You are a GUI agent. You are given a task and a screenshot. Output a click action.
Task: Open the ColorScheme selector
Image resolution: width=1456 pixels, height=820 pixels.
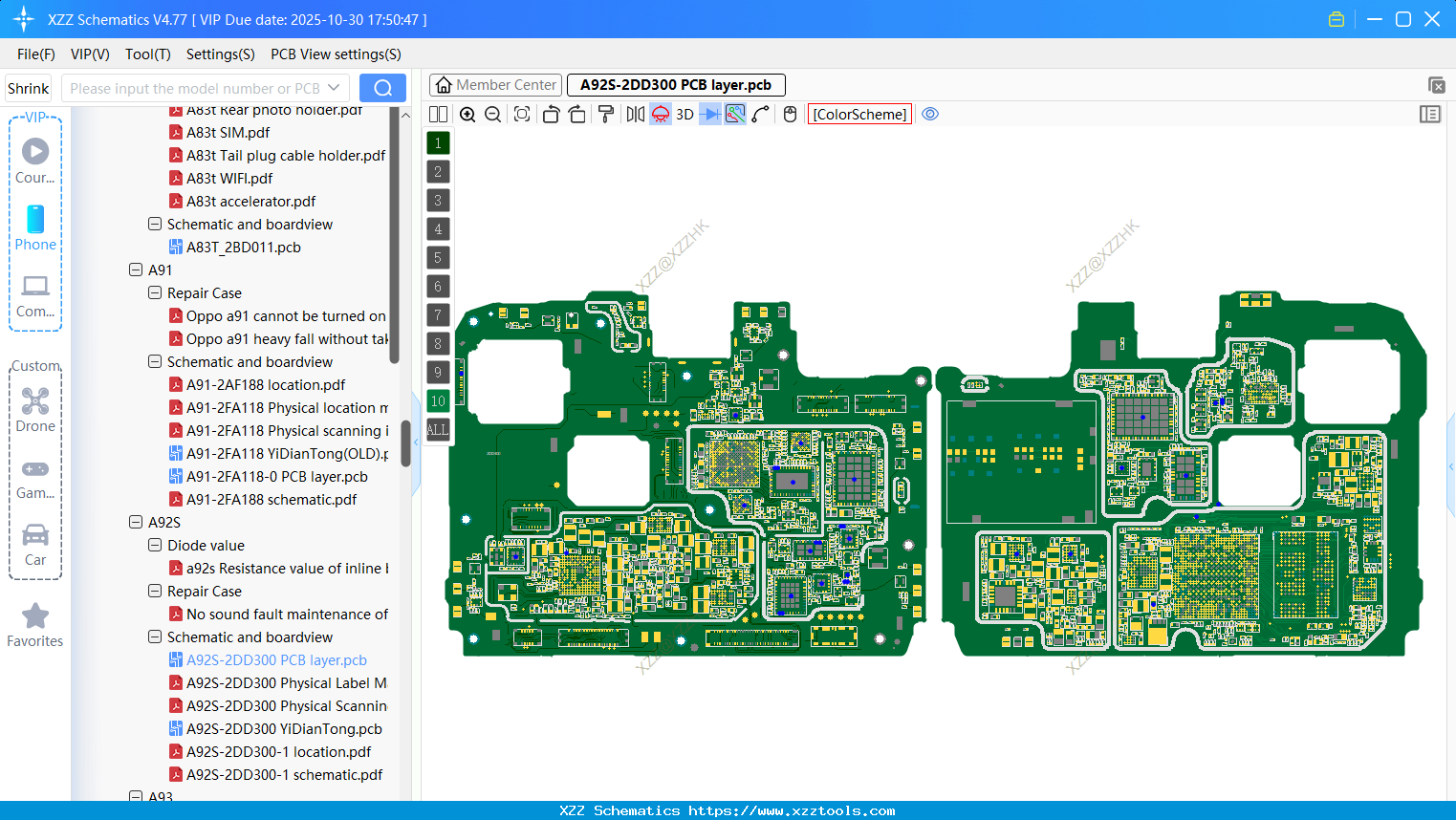coord(858,114)
